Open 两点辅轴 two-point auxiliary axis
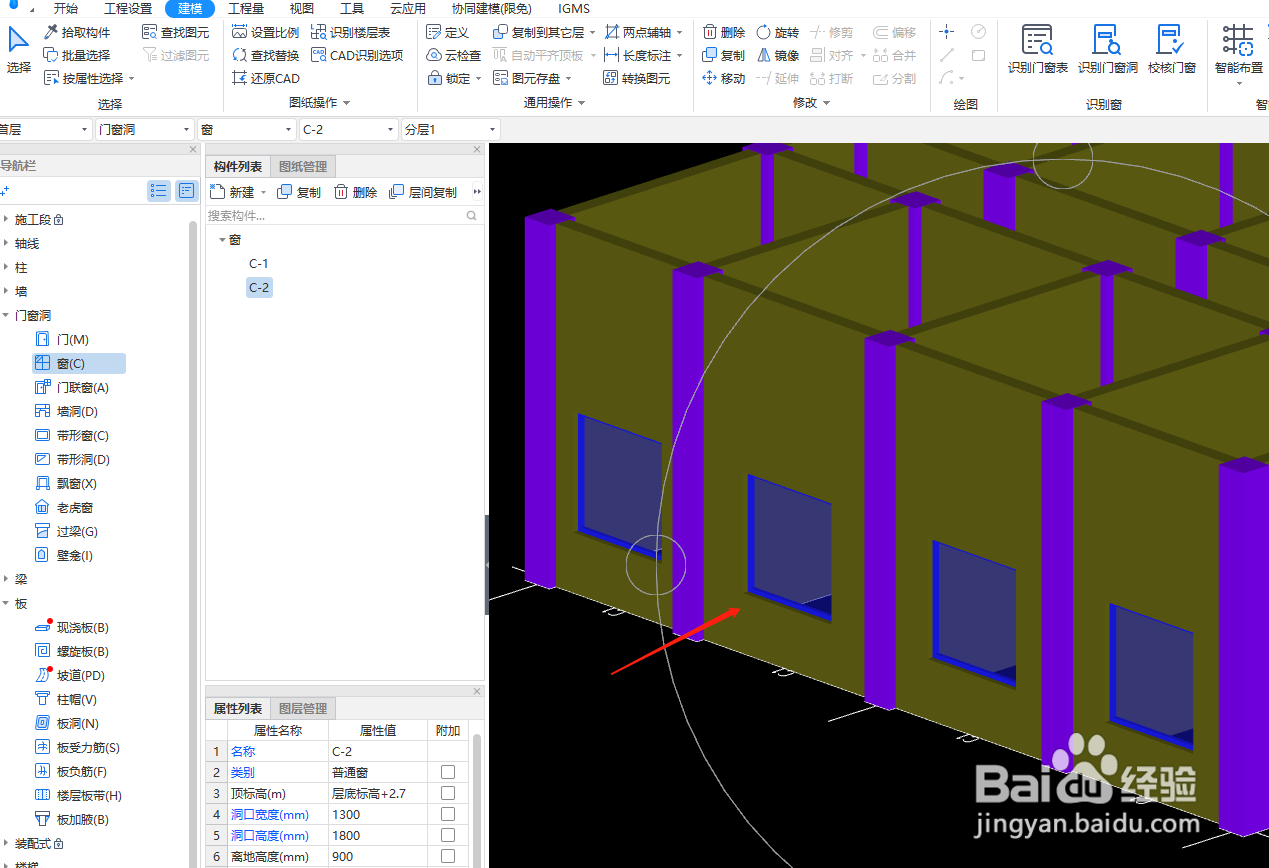 [637, 32]
